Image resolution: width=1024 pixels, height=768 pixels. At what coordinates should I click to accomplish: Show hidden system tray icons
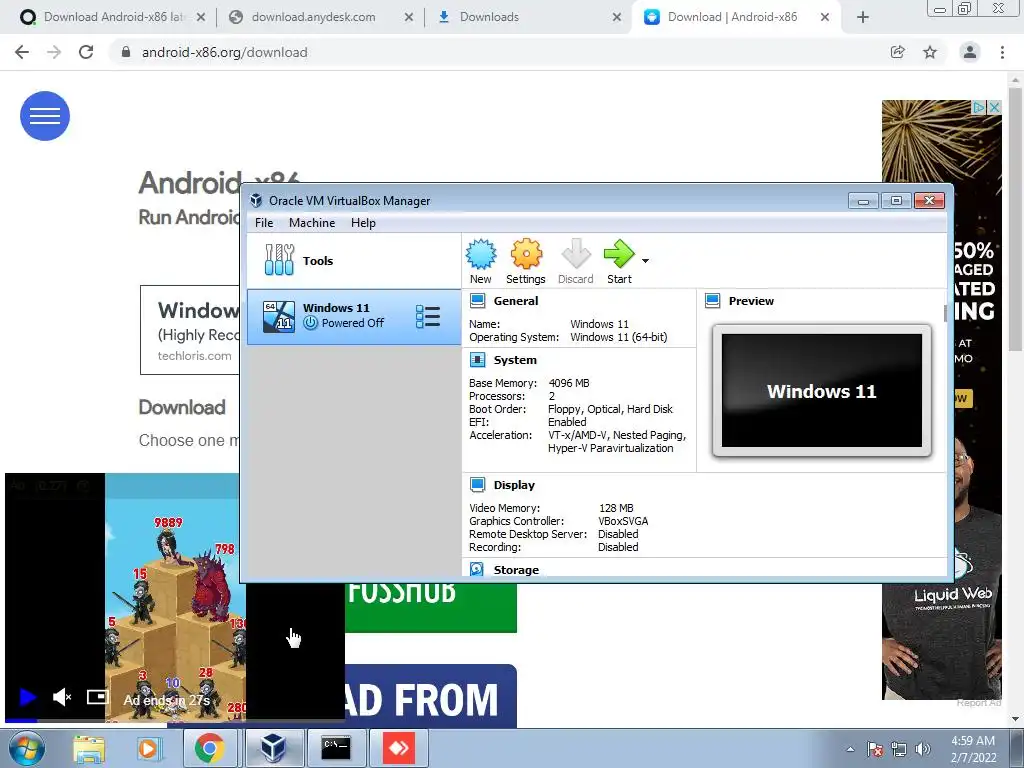tap(850, 749)
